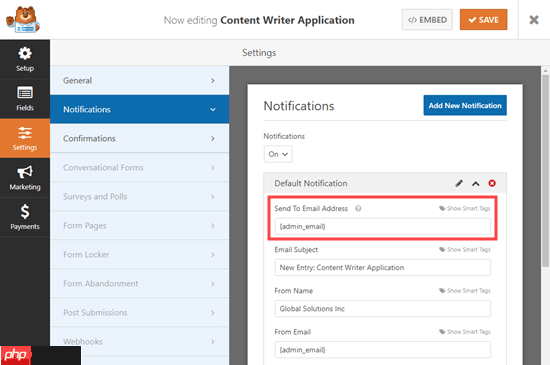The image size is (550, 365).
Task: Open the Marketing megaphone panel
Action: (x=25, y=178)
